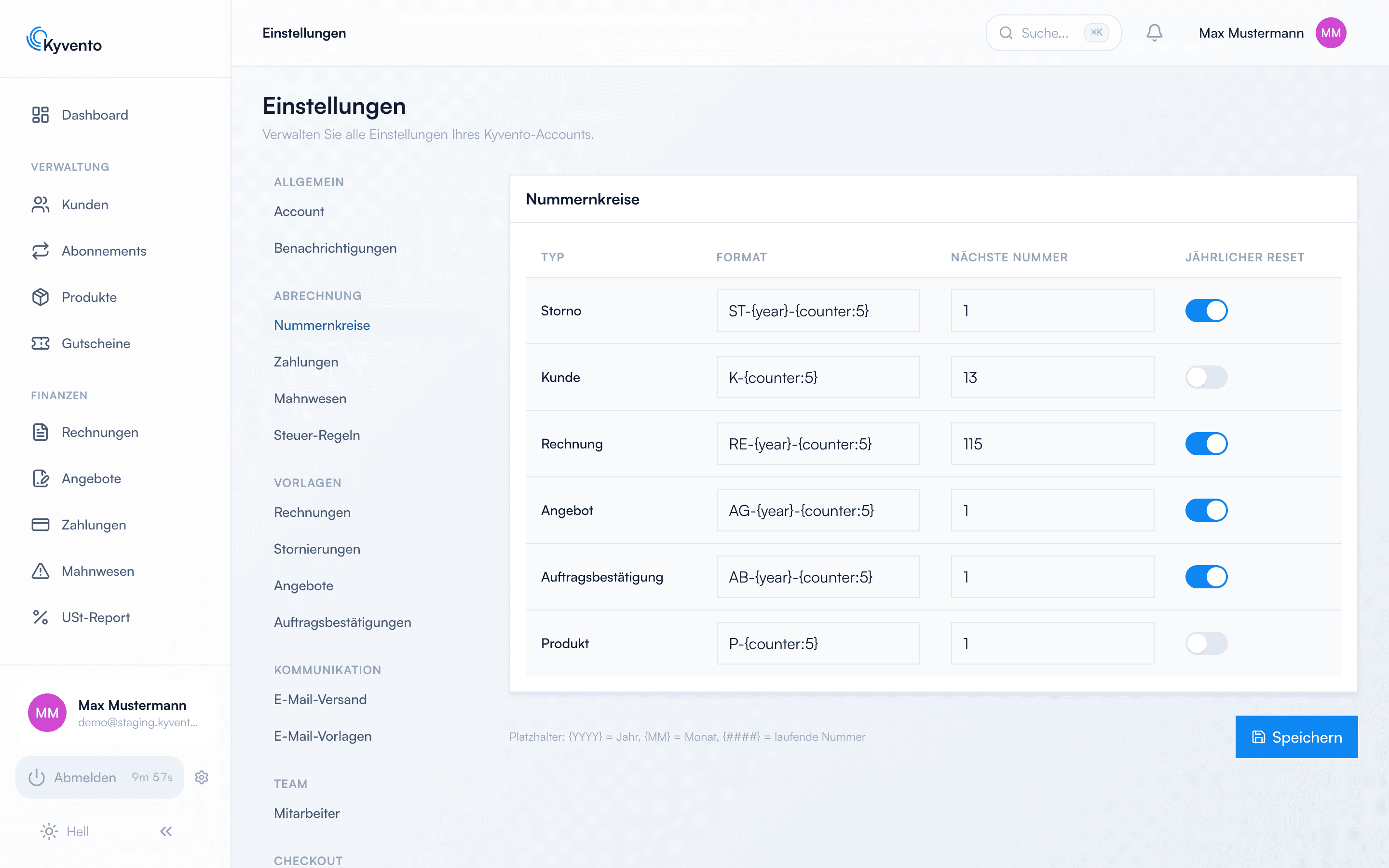Click Max Mustermann profile card in sidebar
Image resolution: width=1389 pixels, height=868 pixels.
pos(115,712)
